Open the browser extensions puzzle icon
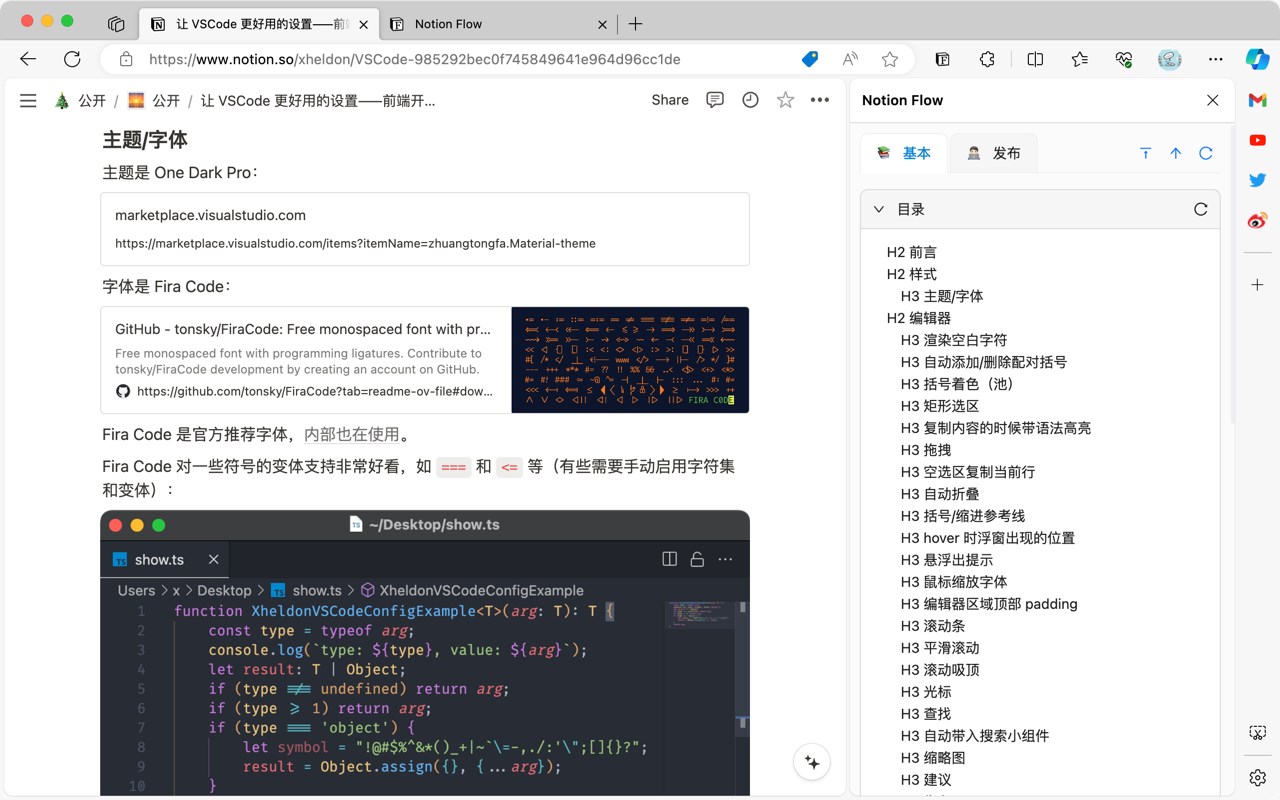Viewport: 1280px width, 800px height. tap(987, 59)
